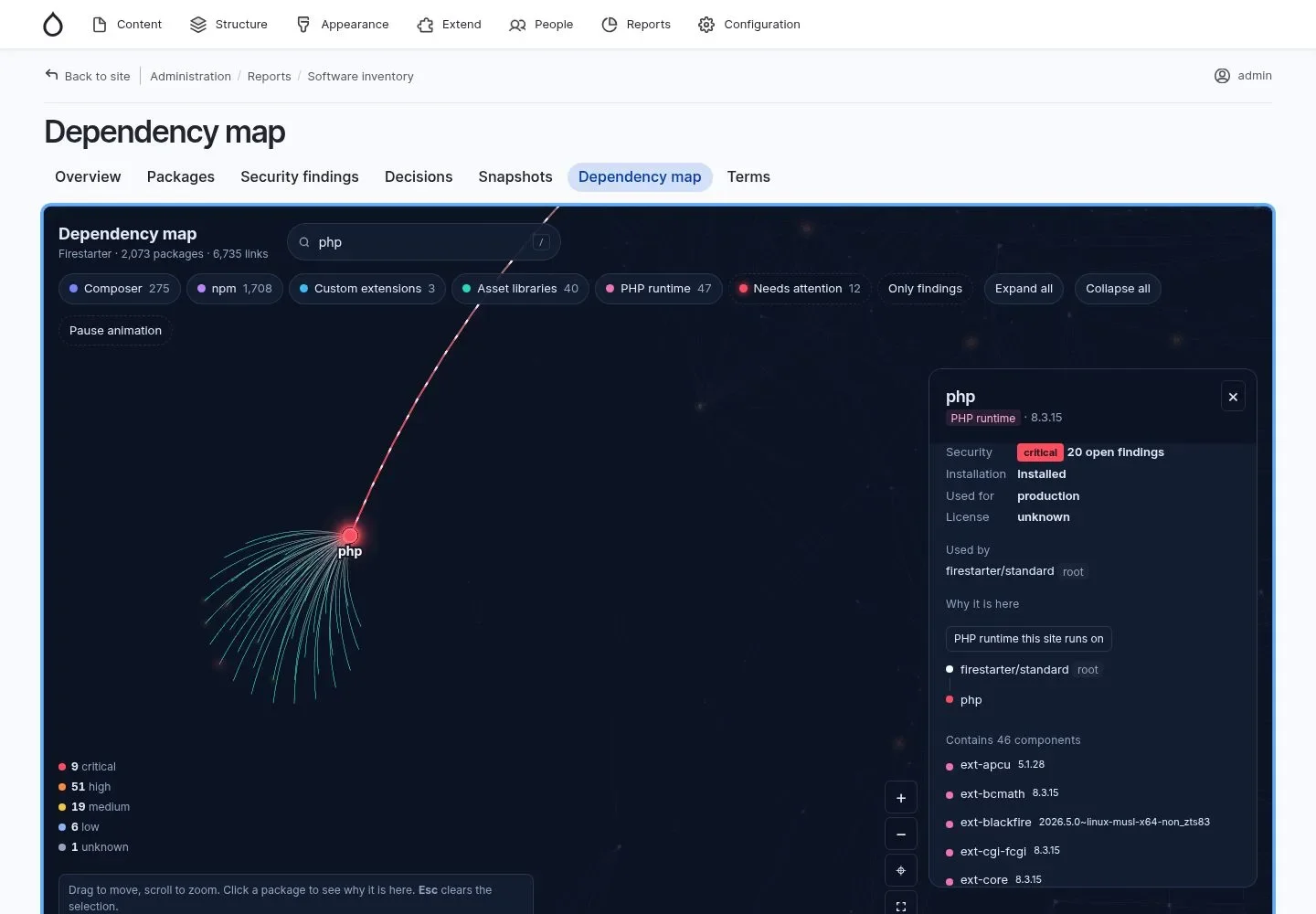Open ext-core component

click(x=984, y=880)
